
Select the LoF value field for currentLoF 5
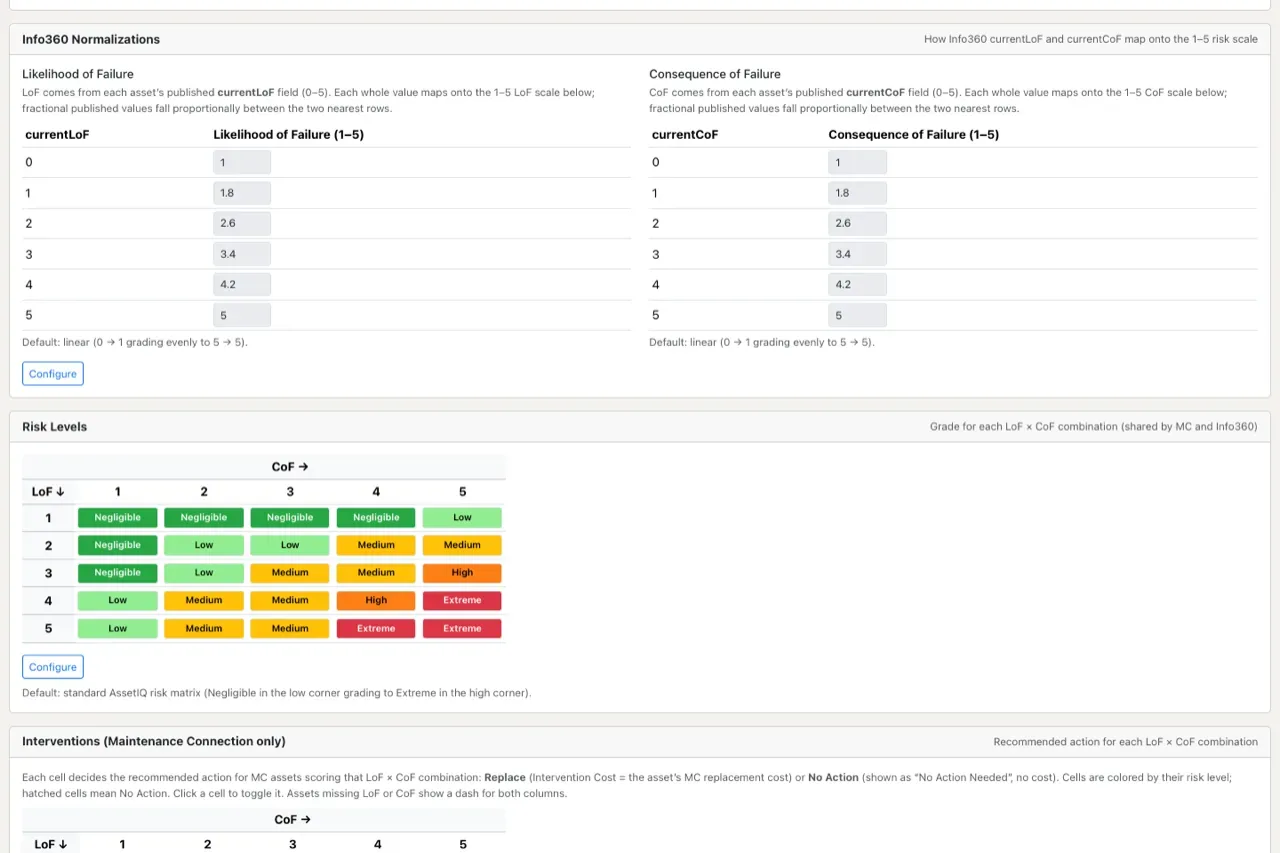coord(242,315)
